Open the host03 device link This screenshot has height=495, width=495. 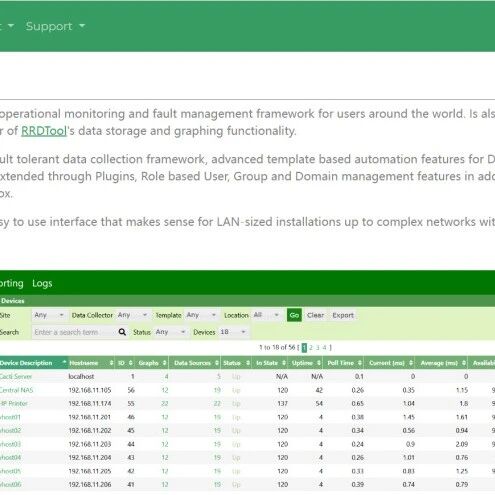tap(10, 444)
